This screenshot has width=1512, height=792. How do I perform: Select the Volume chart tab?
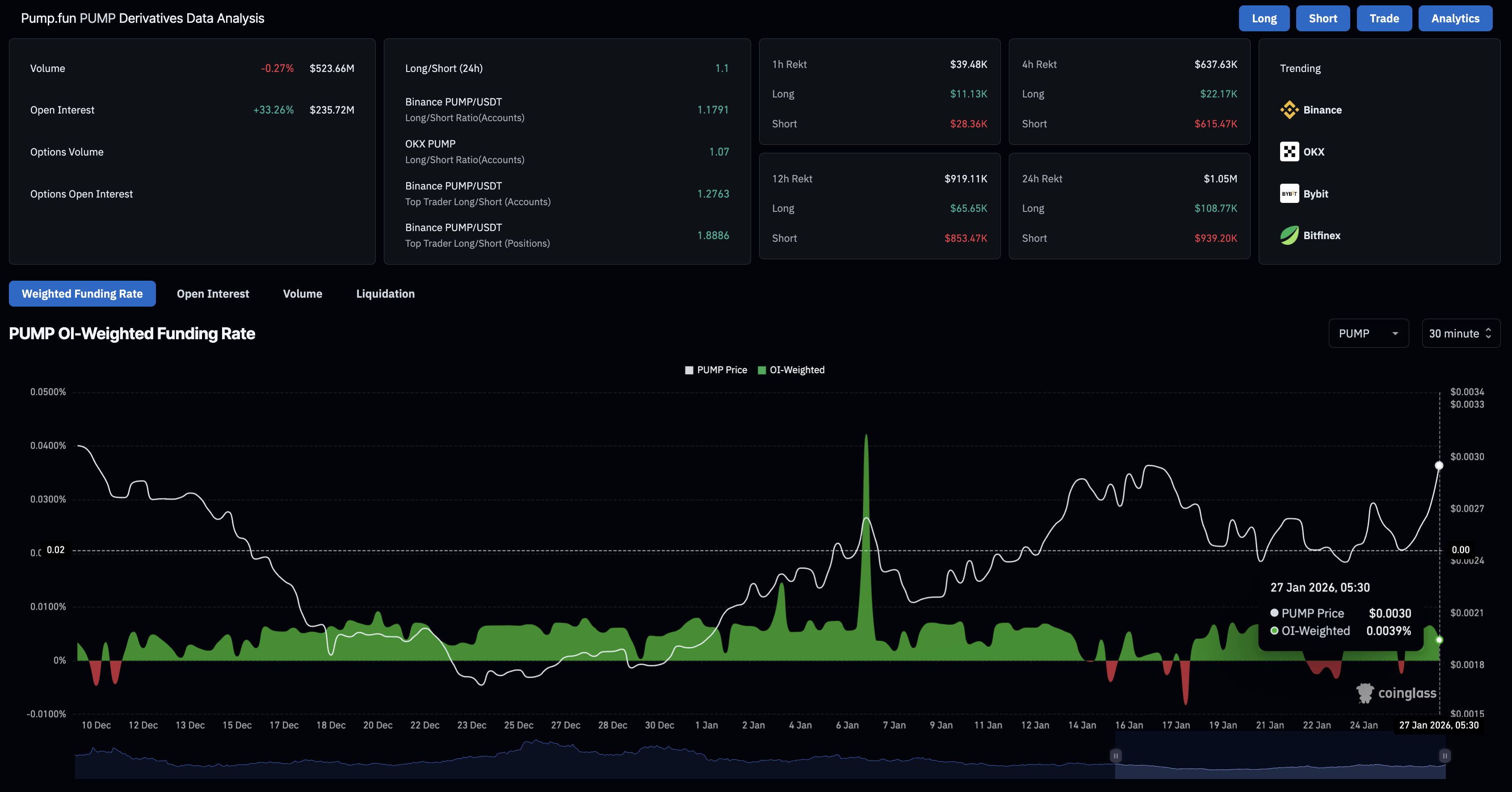click(x=302, y=294)
